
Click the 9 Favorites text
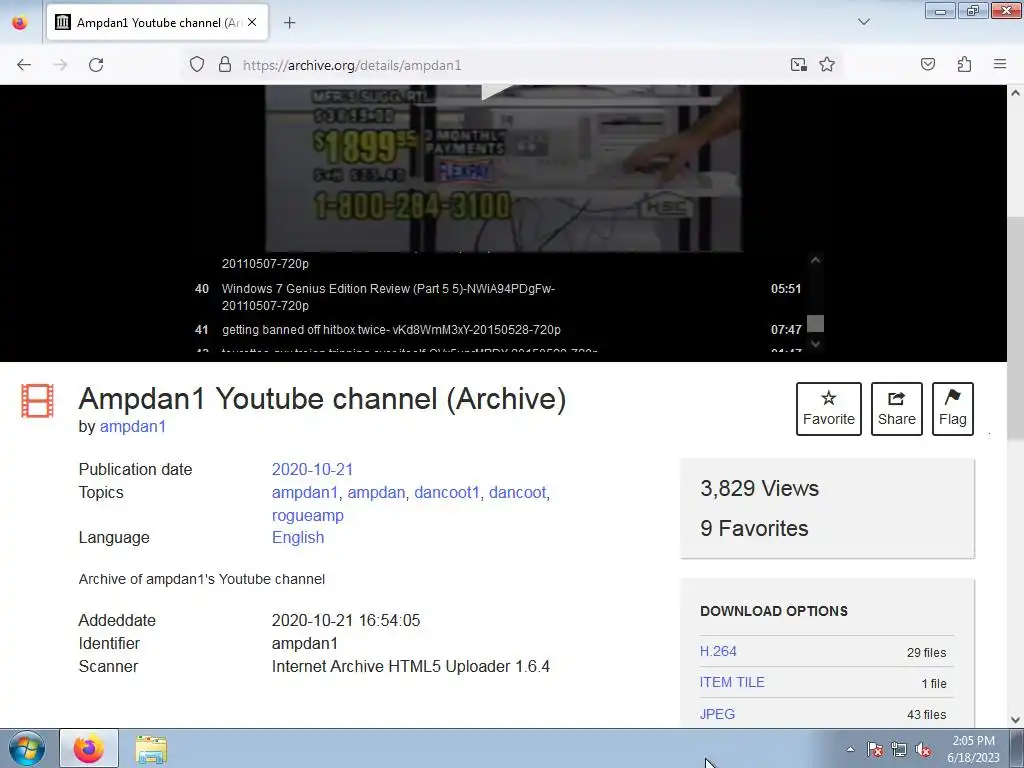pyautogui.click(x=754, y=528)
